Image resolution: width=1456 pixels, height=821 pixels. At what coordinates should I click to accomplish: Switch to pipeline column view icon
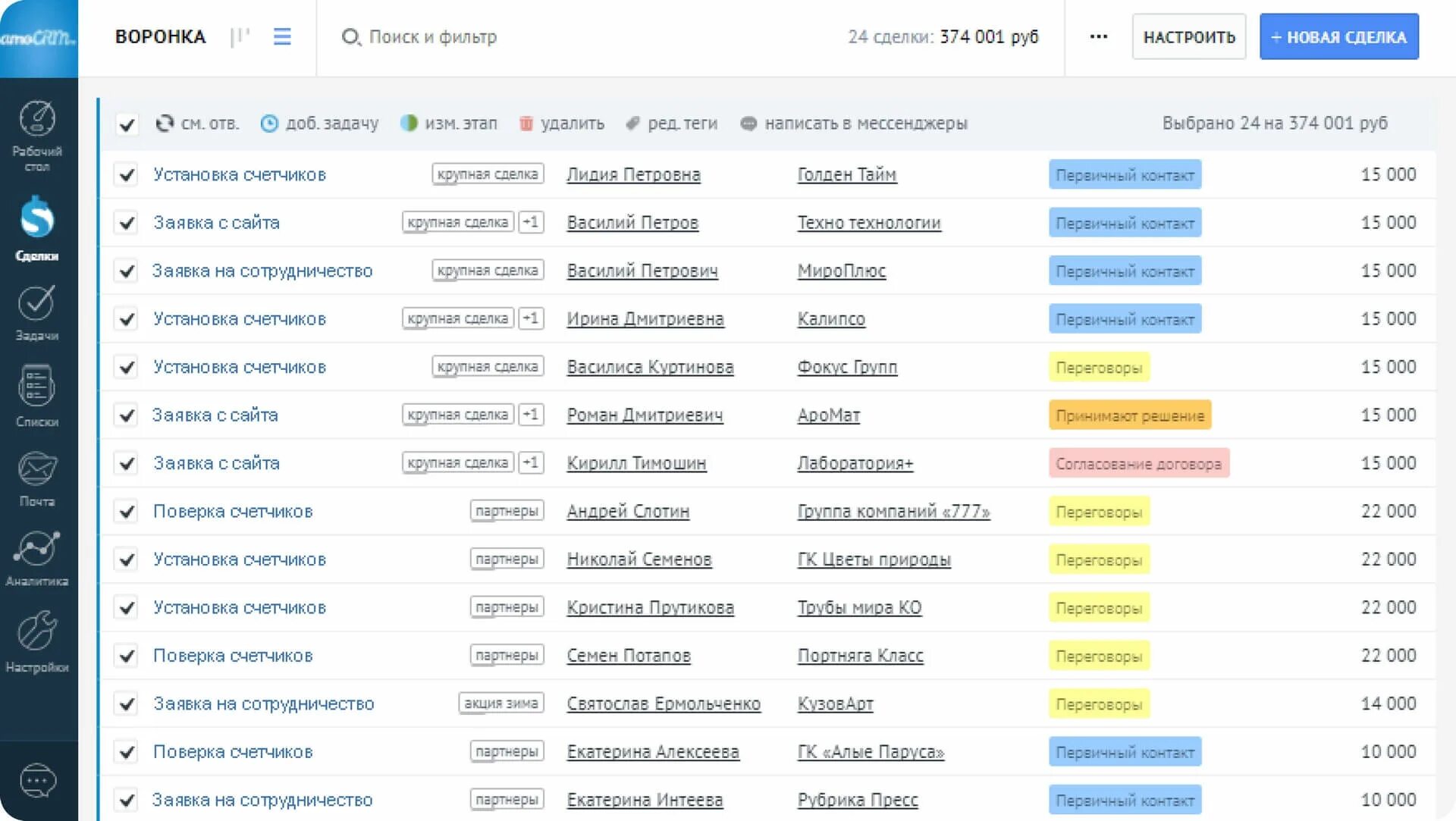240,36
